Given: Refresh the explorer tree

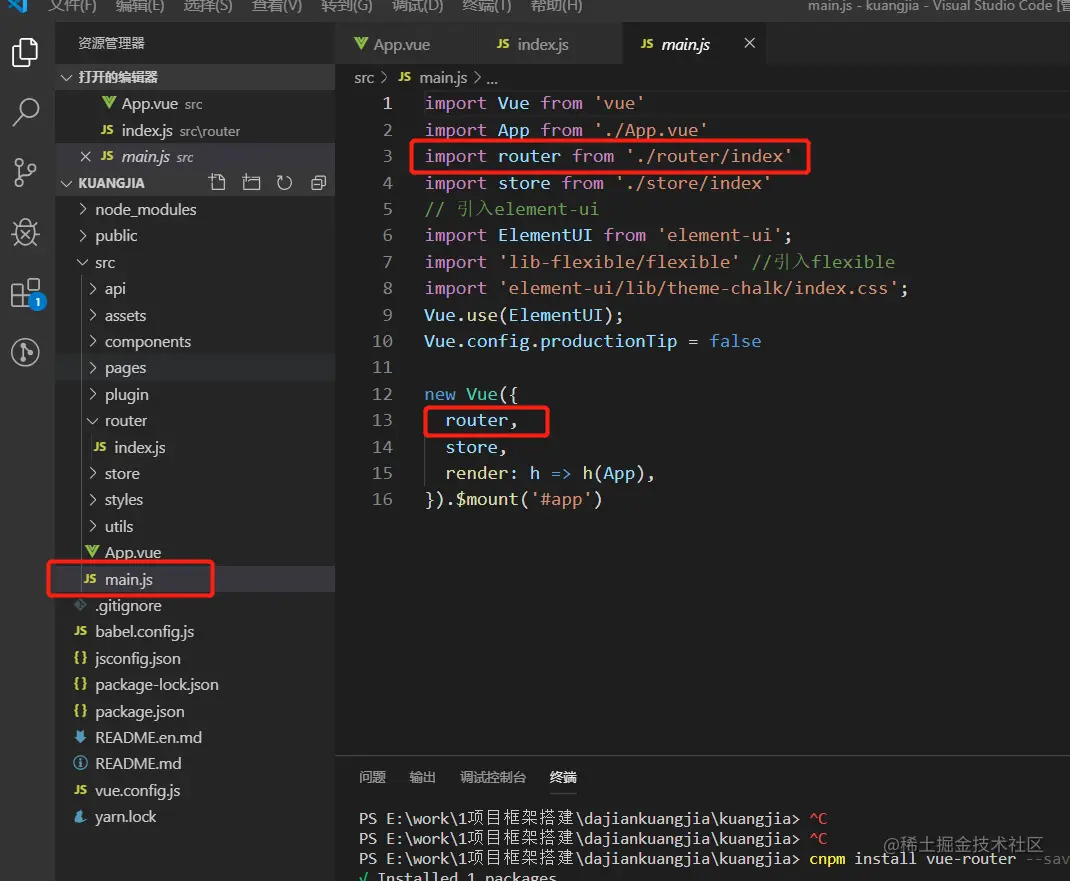Looking at the screenshot, I should pyautogui.click(x=285, y=182).
